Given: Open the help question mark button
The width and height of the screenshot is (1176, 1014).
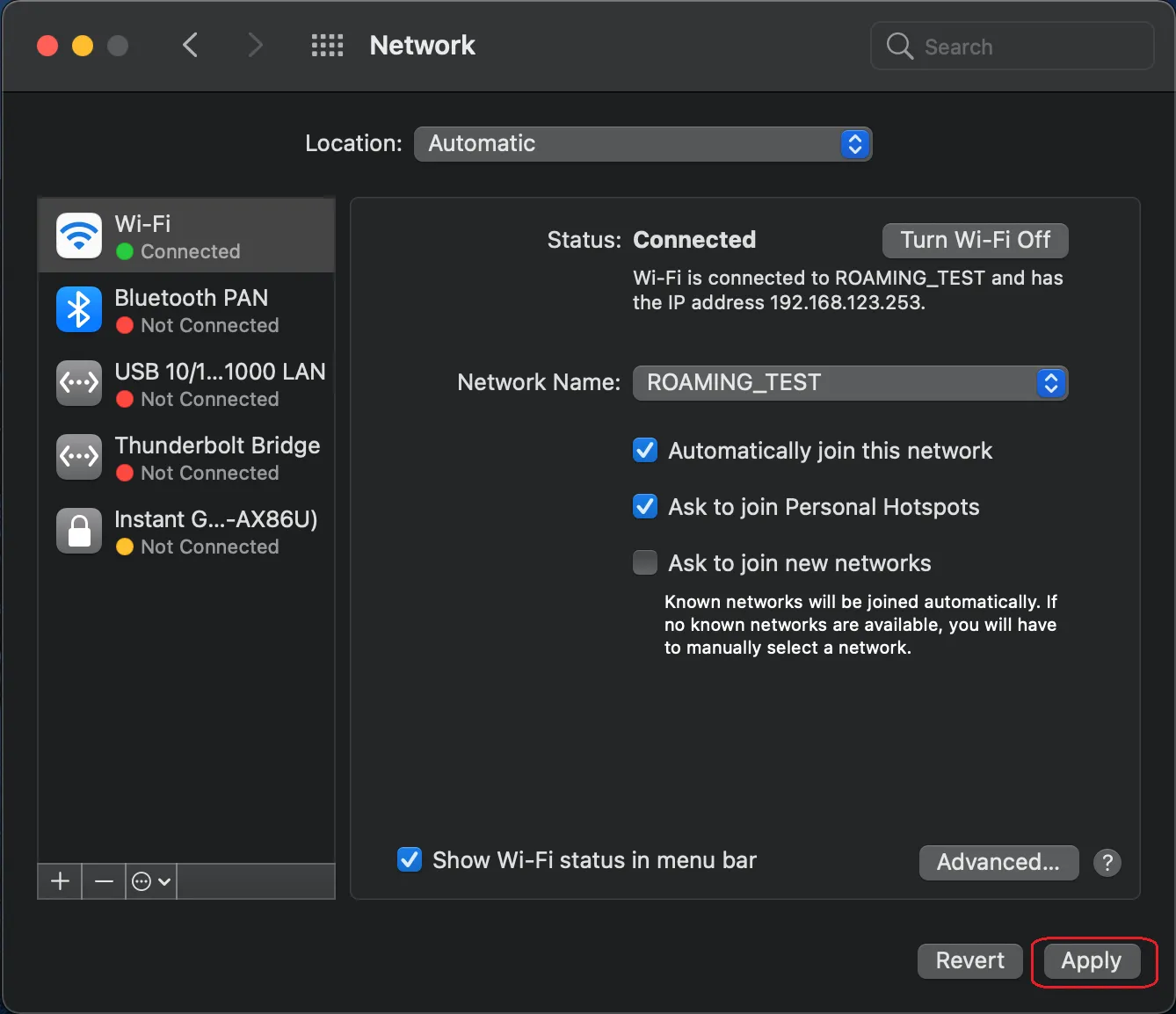Looking at the screenshot, I should 1107,863.
